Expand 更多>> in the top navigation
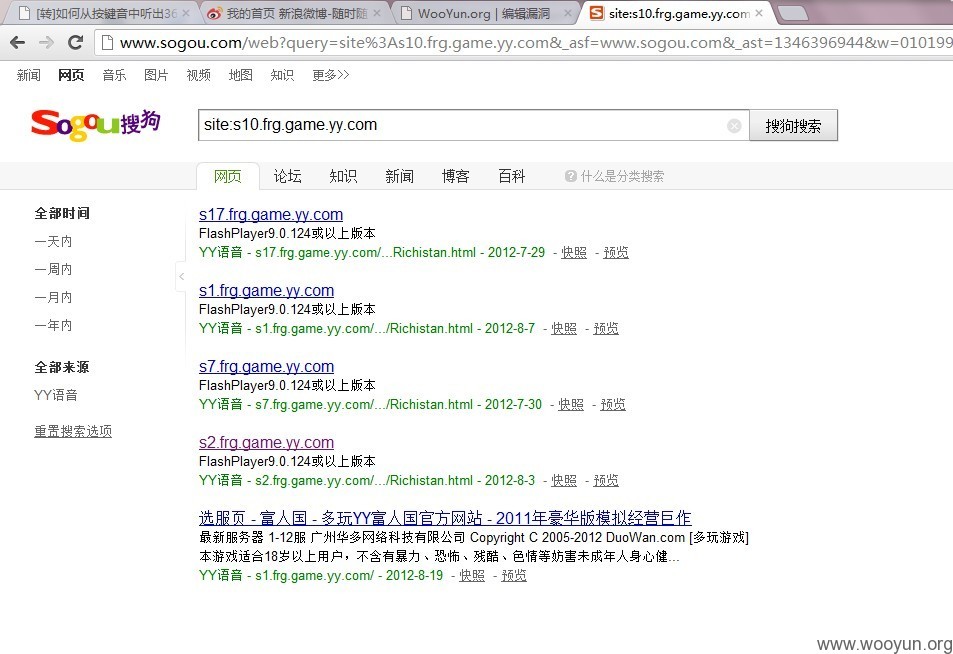953x654 pixels. (x=331, y=75)
